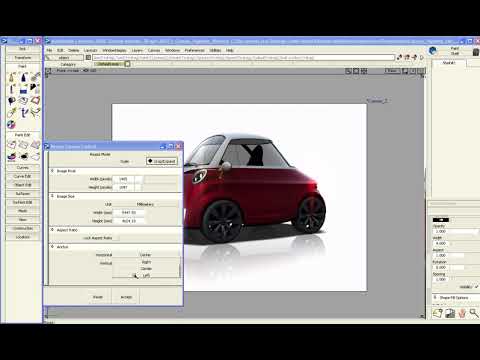Screen dimensions: 480x360
Task: Expand the Surfaces palette tab
Action: click(23, 194)
